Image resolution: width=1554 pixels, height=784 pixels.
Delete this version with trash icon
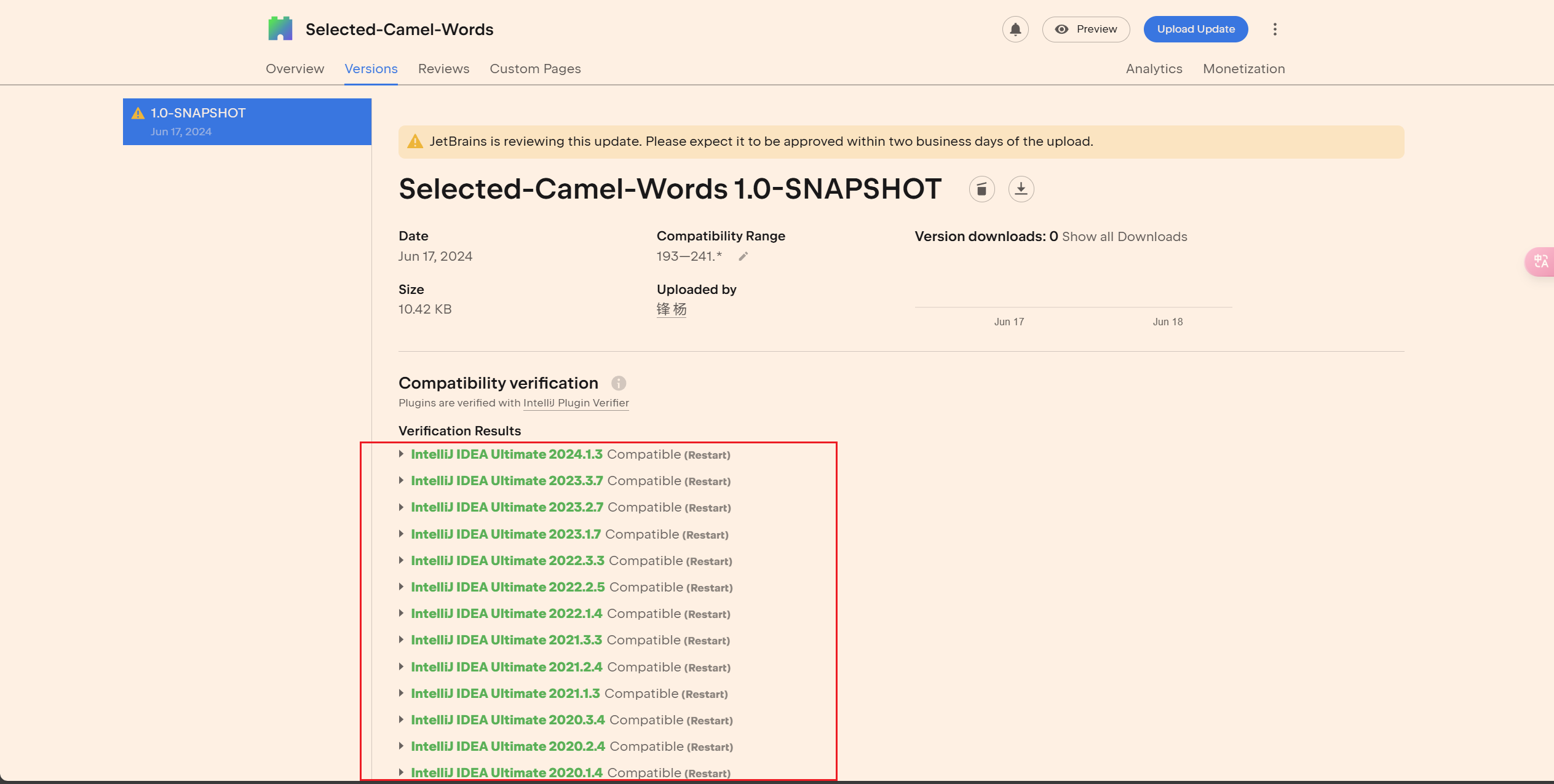981,189
